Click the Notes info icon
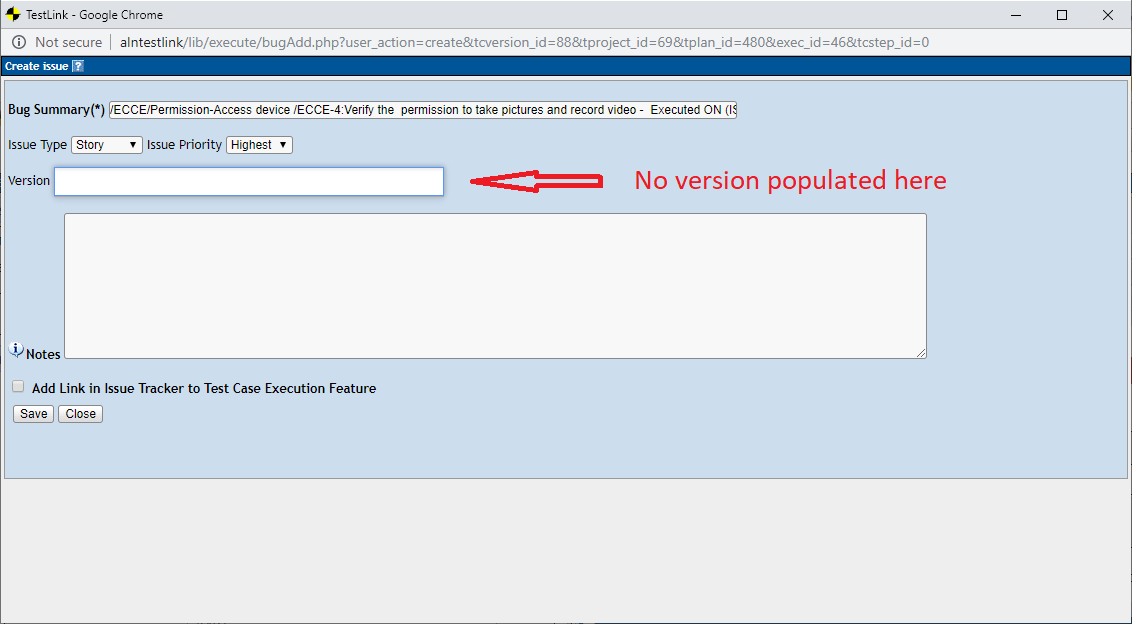1132x624 pixels. click(16, 350)
